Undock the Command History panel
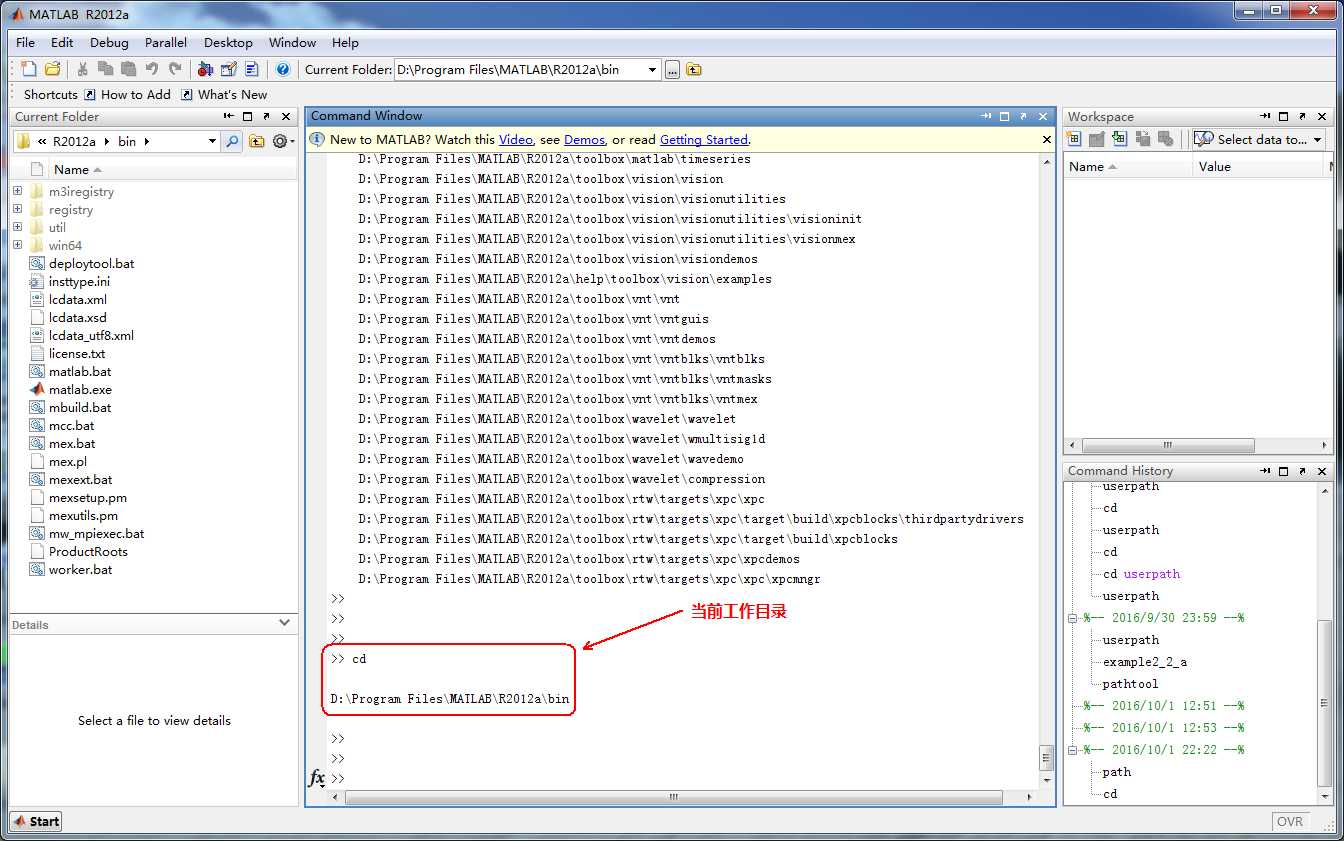Viewport: 1344px width, 841px height. (x=1303, y=471)
